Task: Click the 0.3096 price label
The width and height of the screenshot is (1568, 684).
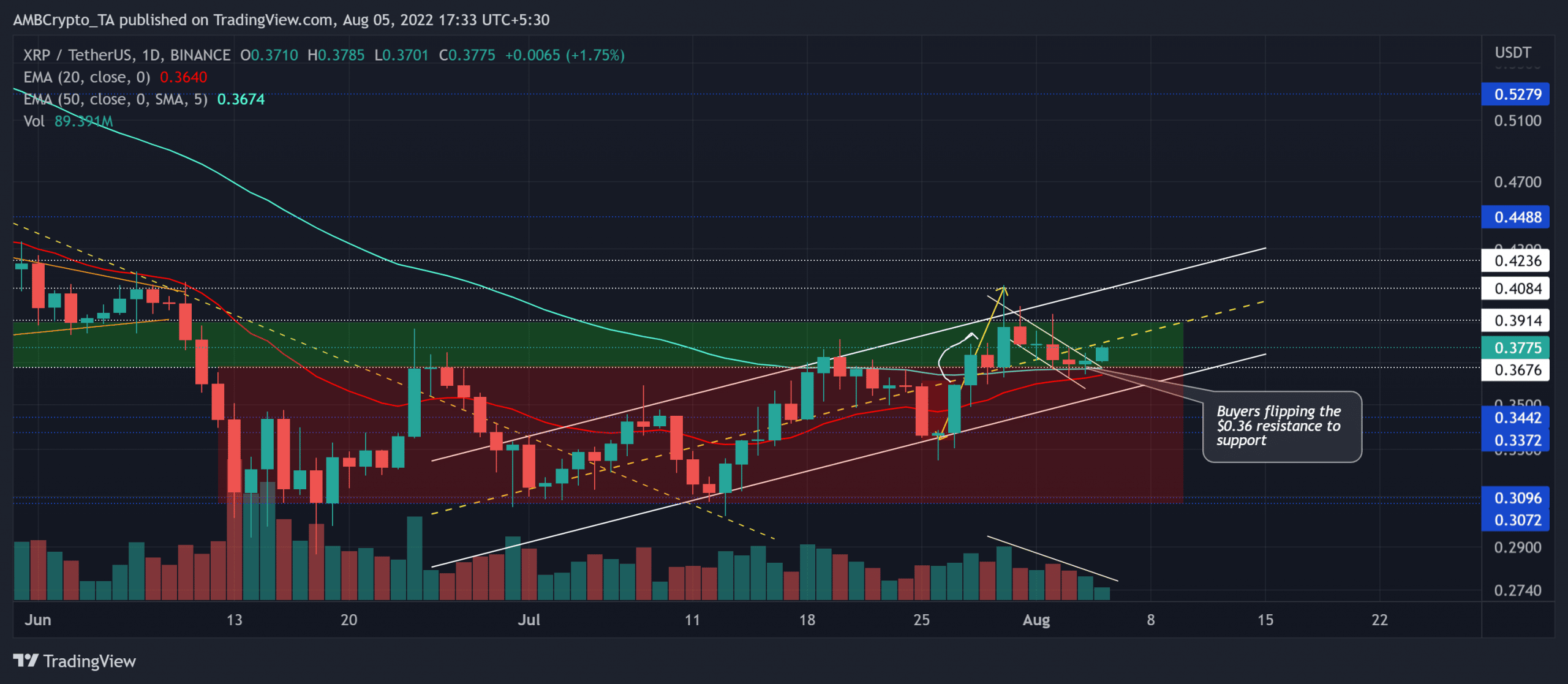Action: pos(1515,498)
